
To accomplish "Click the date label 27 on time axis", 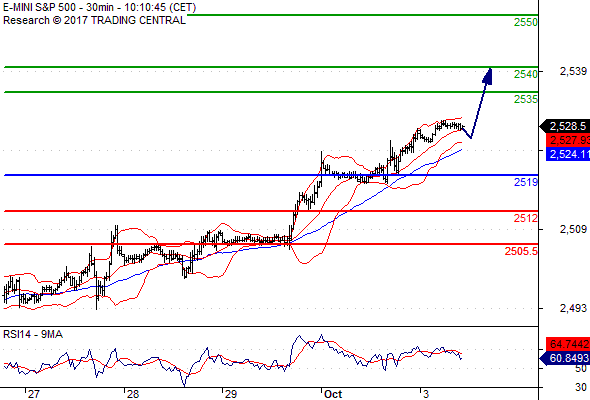I will click(33, 394).
